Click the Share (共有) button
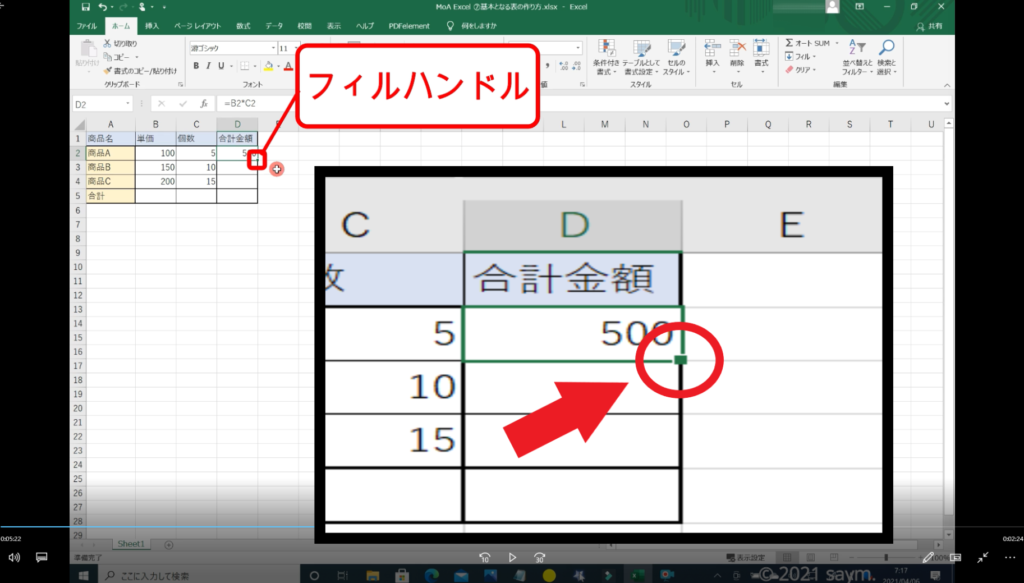Screen dimensions: 1024x583 935,25
